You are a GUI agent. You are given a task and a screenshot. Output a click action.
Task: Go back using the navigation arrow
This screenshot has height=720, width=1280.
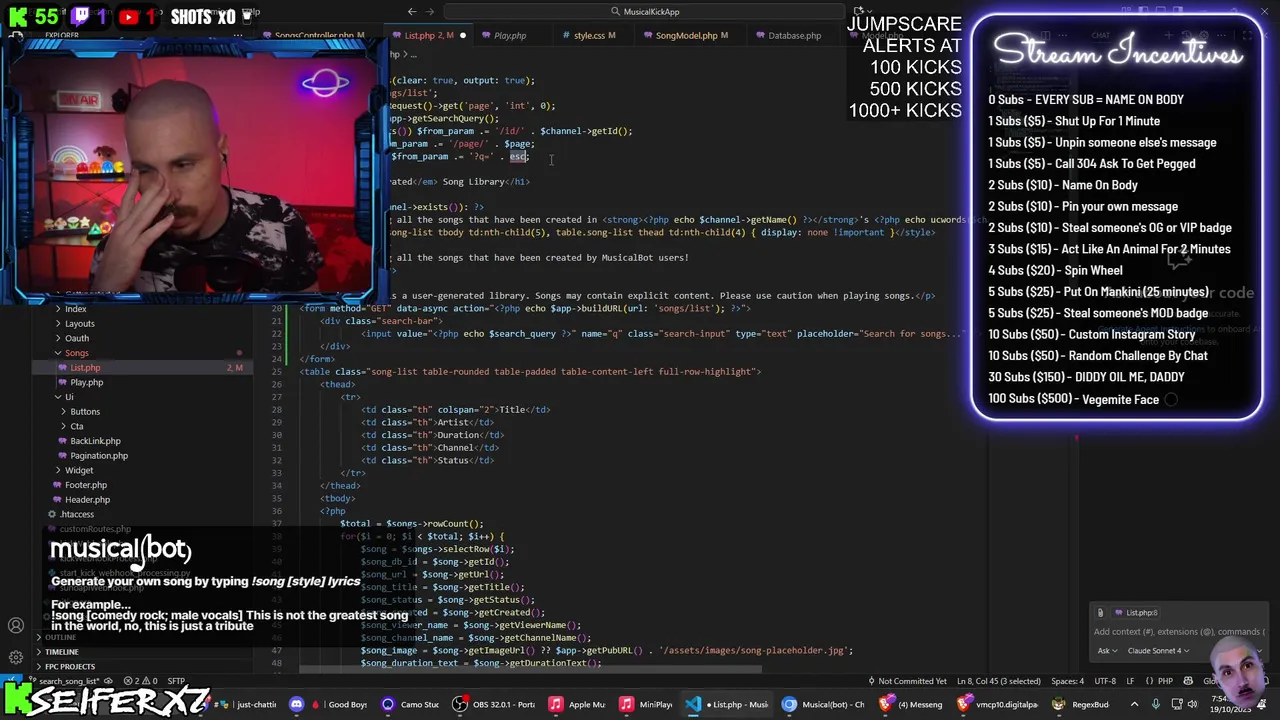[x=412, y=11]
